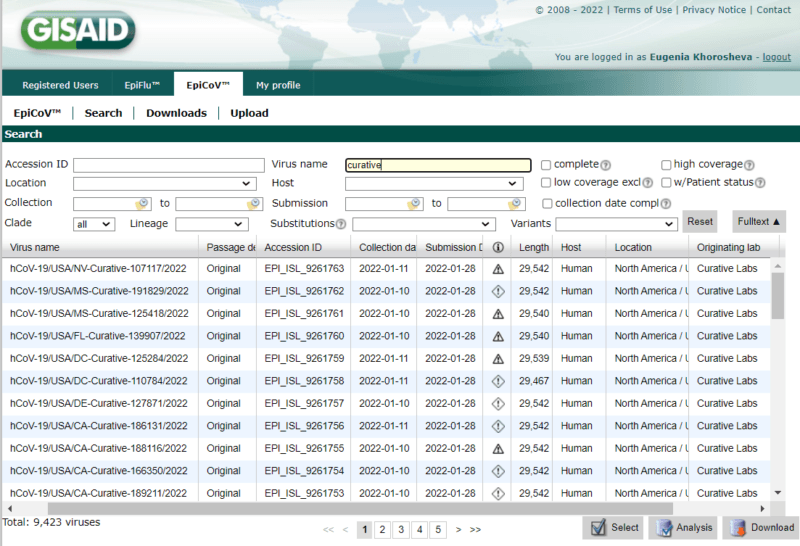Toggle the high coverage checkbox
This screenshot has height=546, width=800.
(666, 164)
